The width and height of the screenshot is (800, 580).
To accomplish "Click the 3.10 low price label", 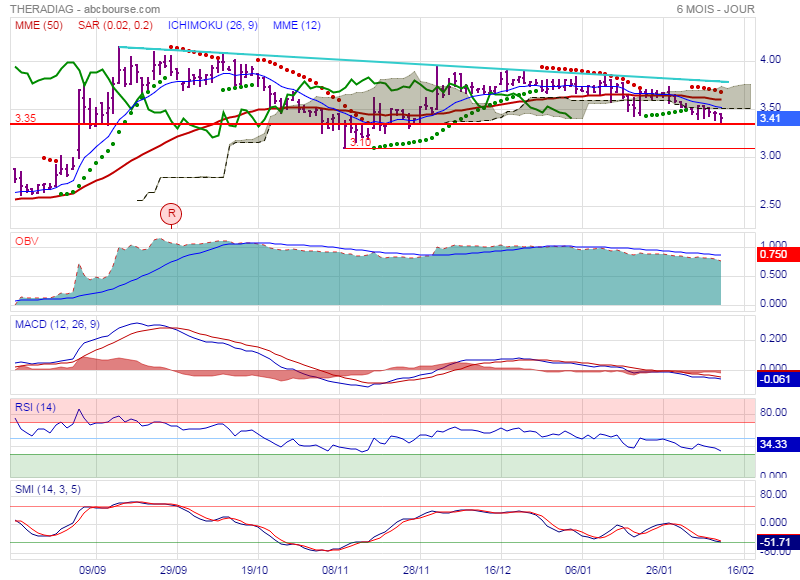I will (x=360, y=142).
